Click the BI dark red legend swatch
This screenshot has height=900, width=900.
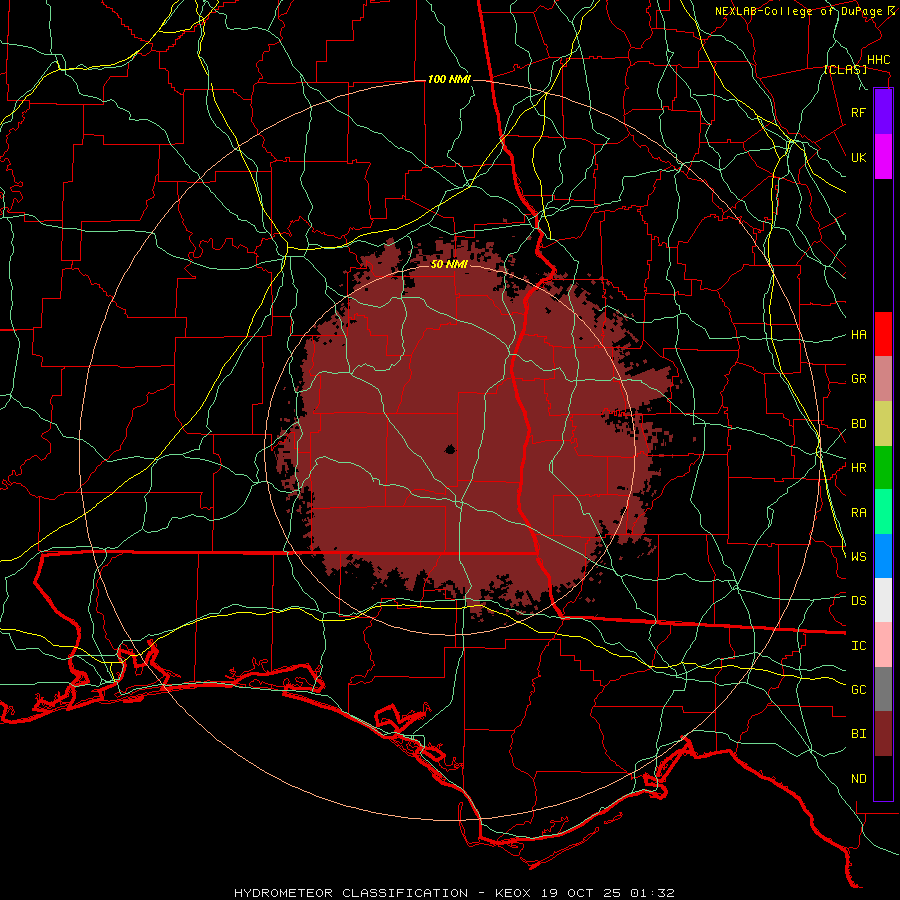[883, 734]
